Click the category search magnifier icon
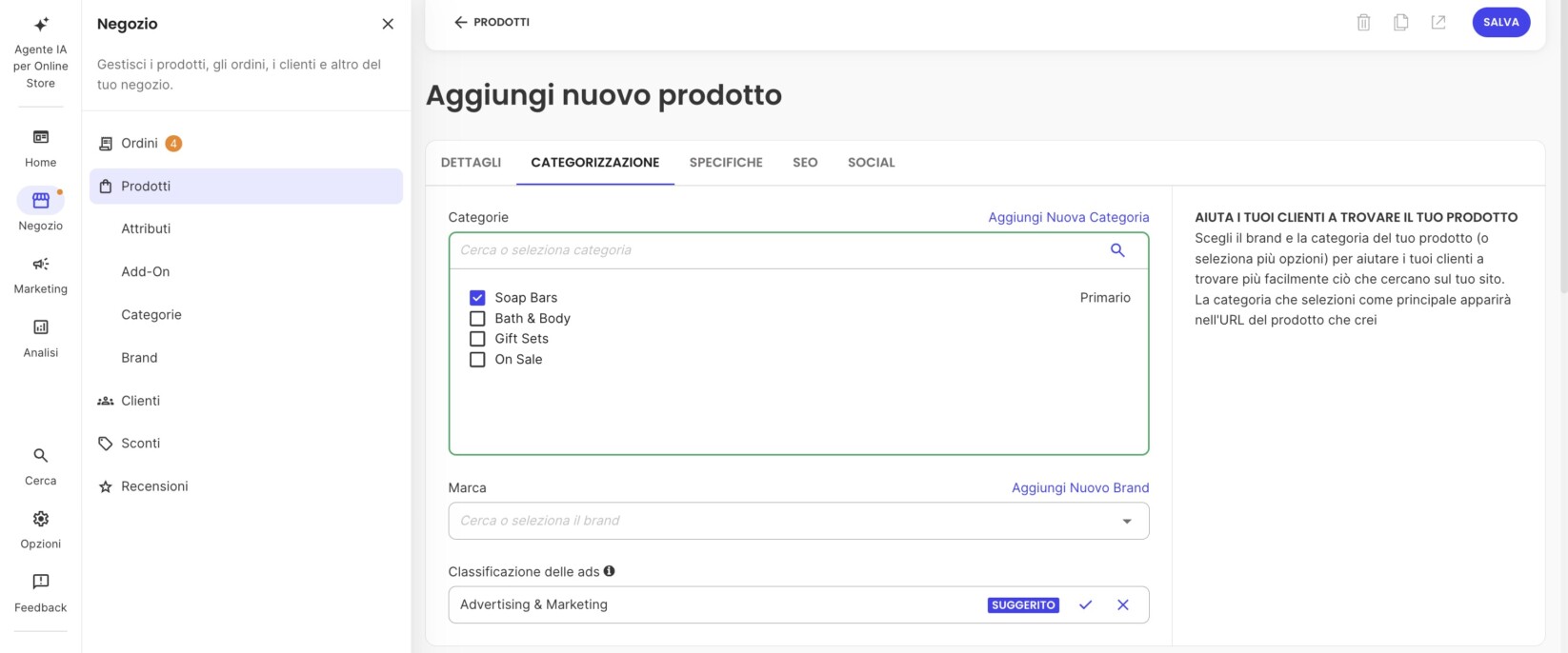The height and width of the screenshot is (653, 1568). point(1117,250)
